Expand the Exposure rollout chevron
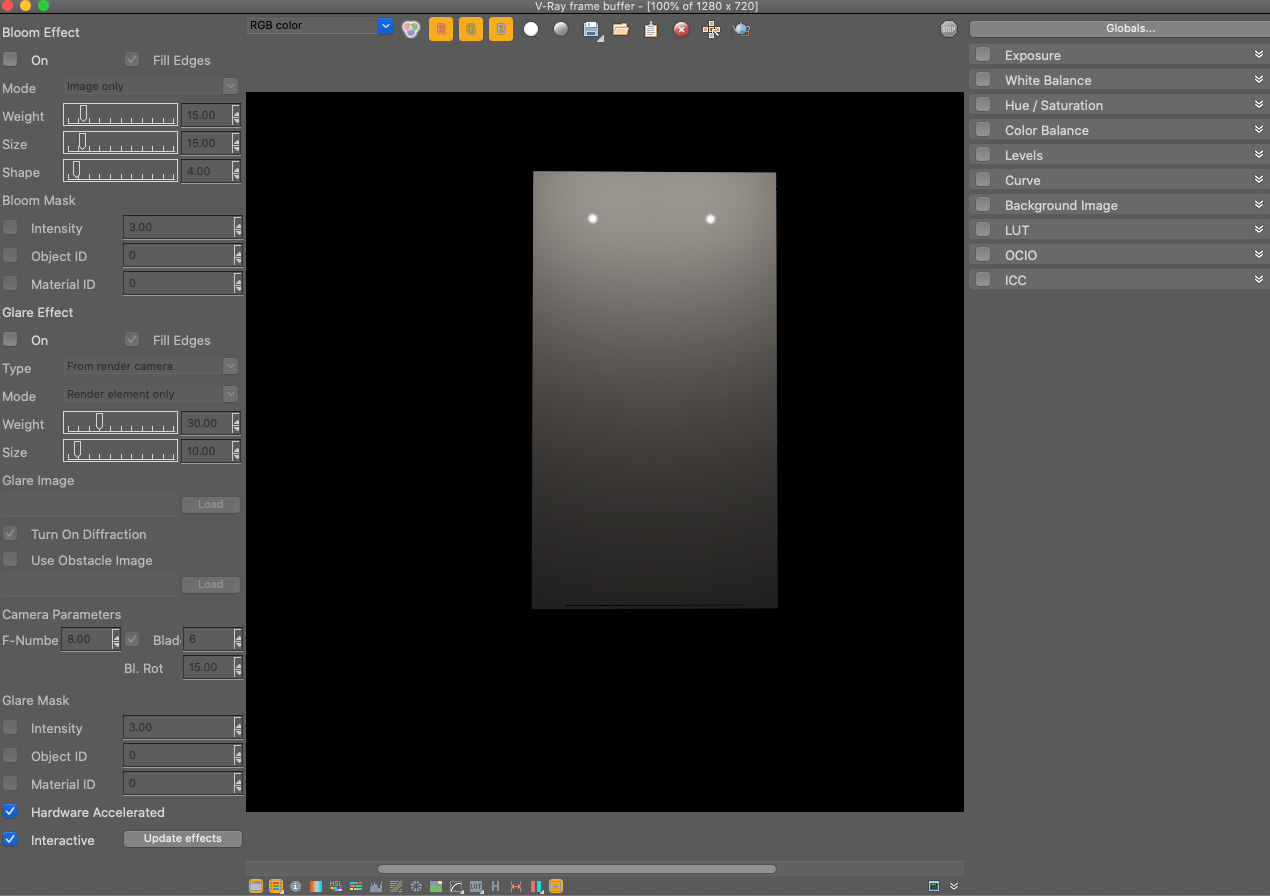 click(x=1259, y=54)
